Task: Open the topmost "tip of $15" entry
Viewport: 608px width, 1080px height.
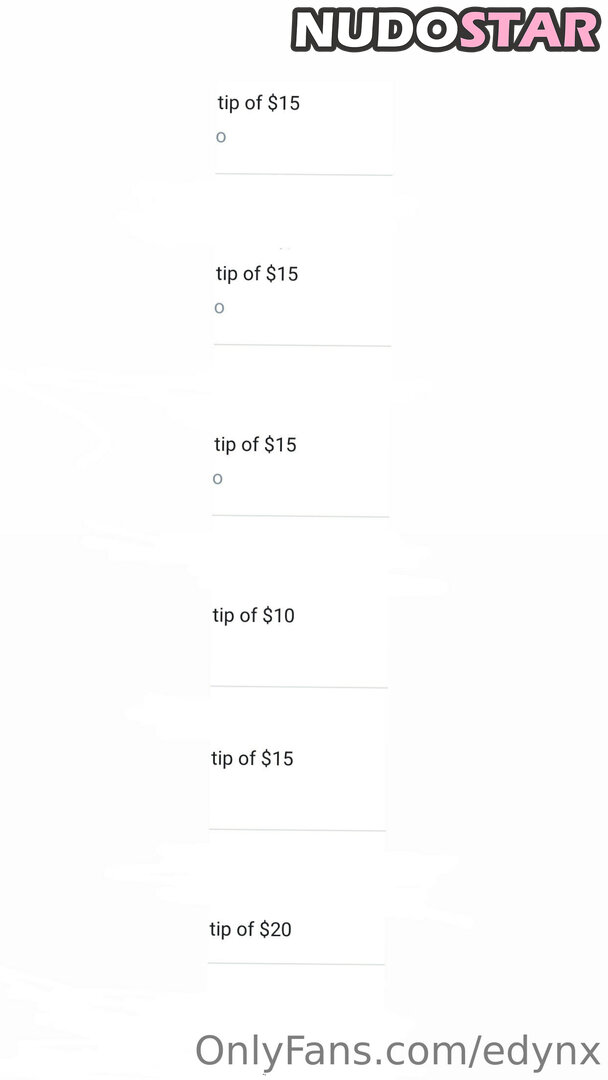Action: pos(258,103)
